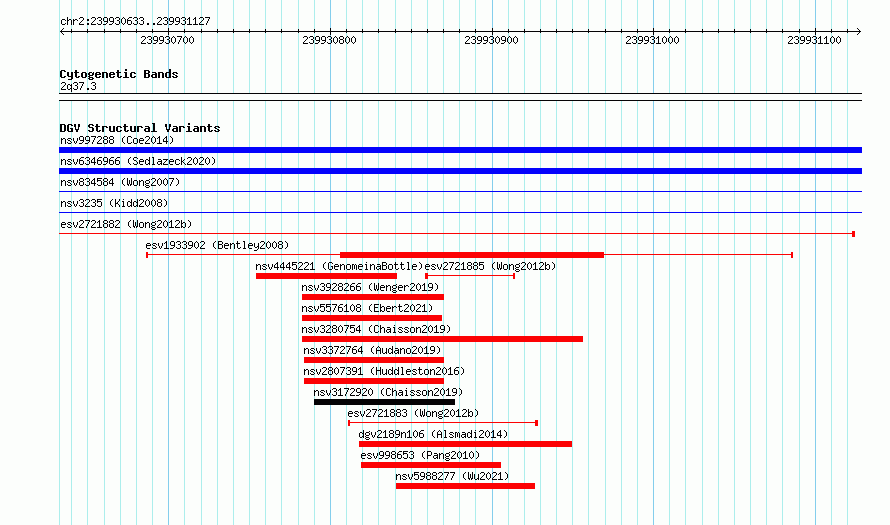This screenshot has width=890, height=525.
Task: Click esv998653 (Pang2010) label
Action: point(420,455)
